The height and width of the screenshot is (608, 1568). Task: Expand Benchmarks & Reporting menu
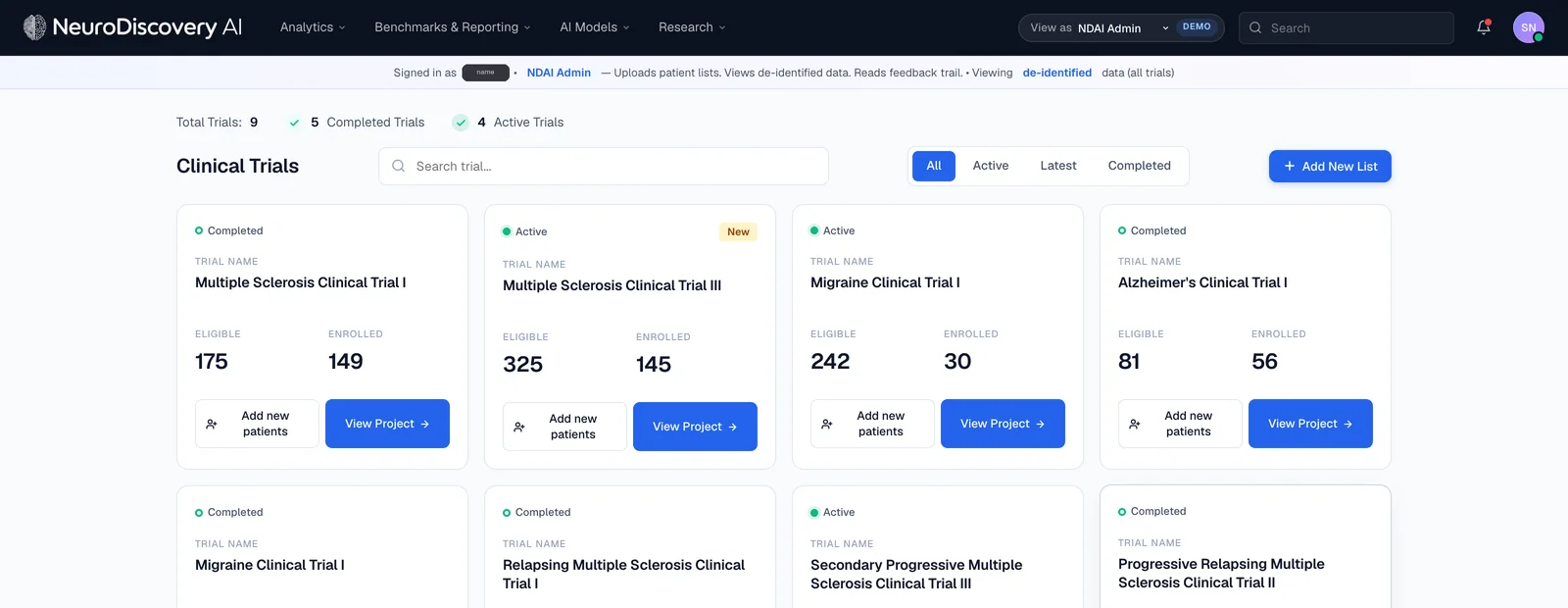(x=452, y=27)
